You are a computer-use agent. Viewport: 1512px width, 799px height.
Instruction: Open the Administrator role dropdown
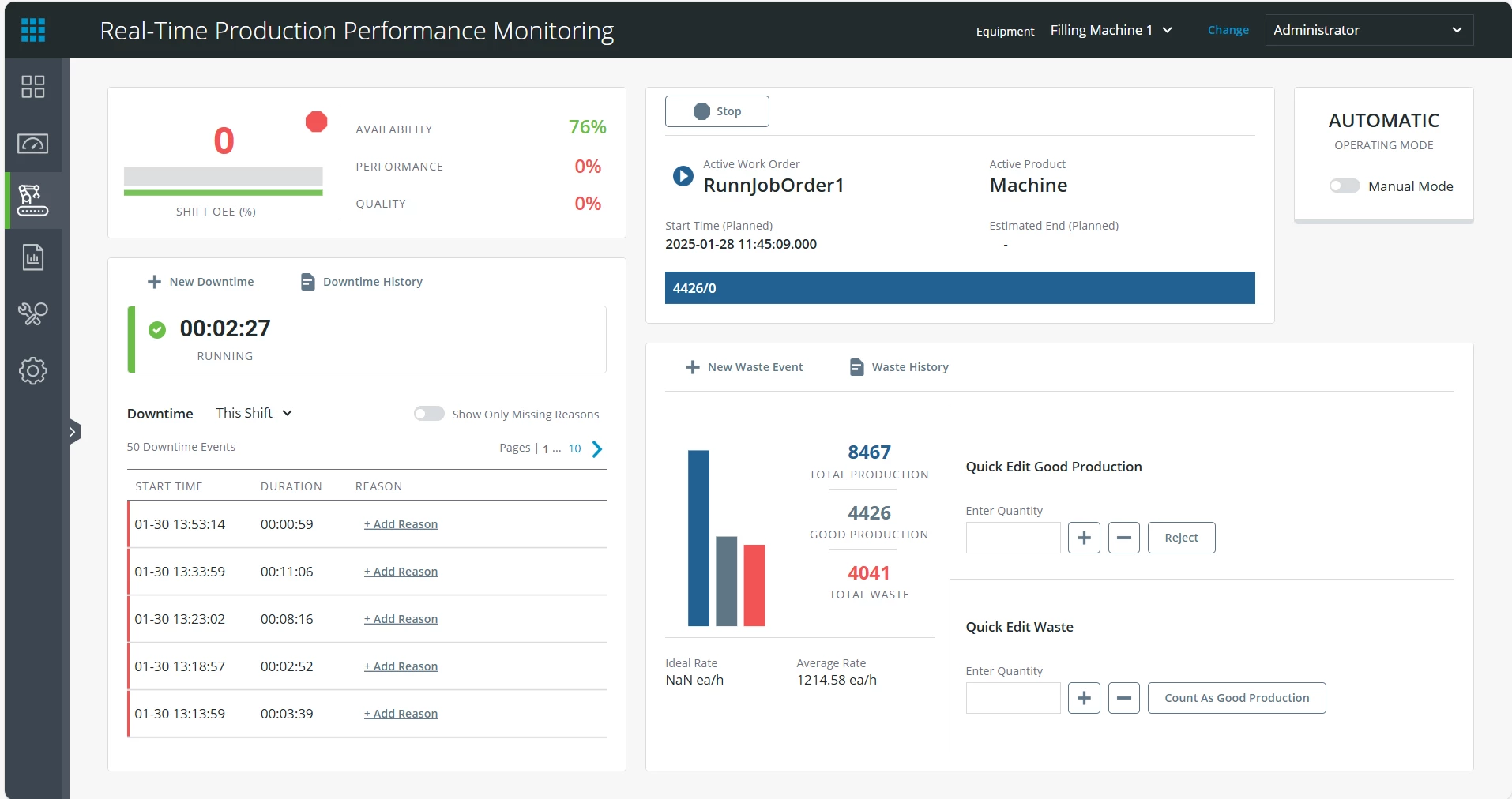click(x=1369, y=30)
